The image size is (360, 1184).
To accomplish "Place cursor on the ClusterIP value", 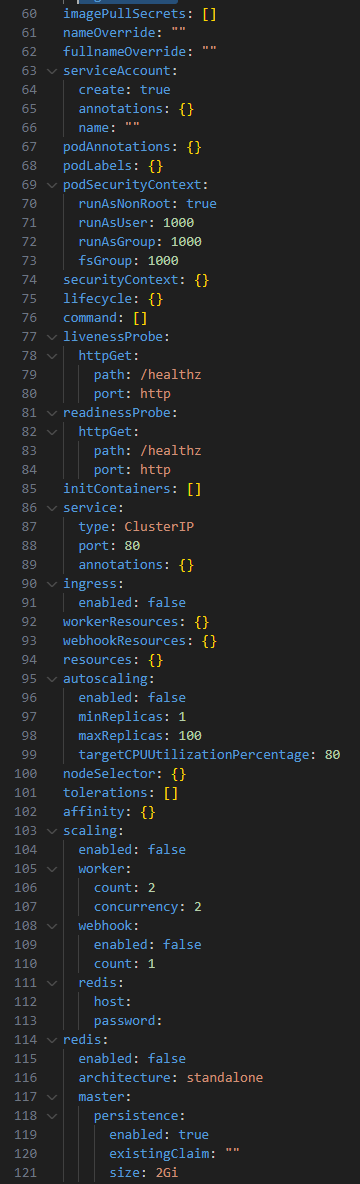I will (x=155, y=526).
